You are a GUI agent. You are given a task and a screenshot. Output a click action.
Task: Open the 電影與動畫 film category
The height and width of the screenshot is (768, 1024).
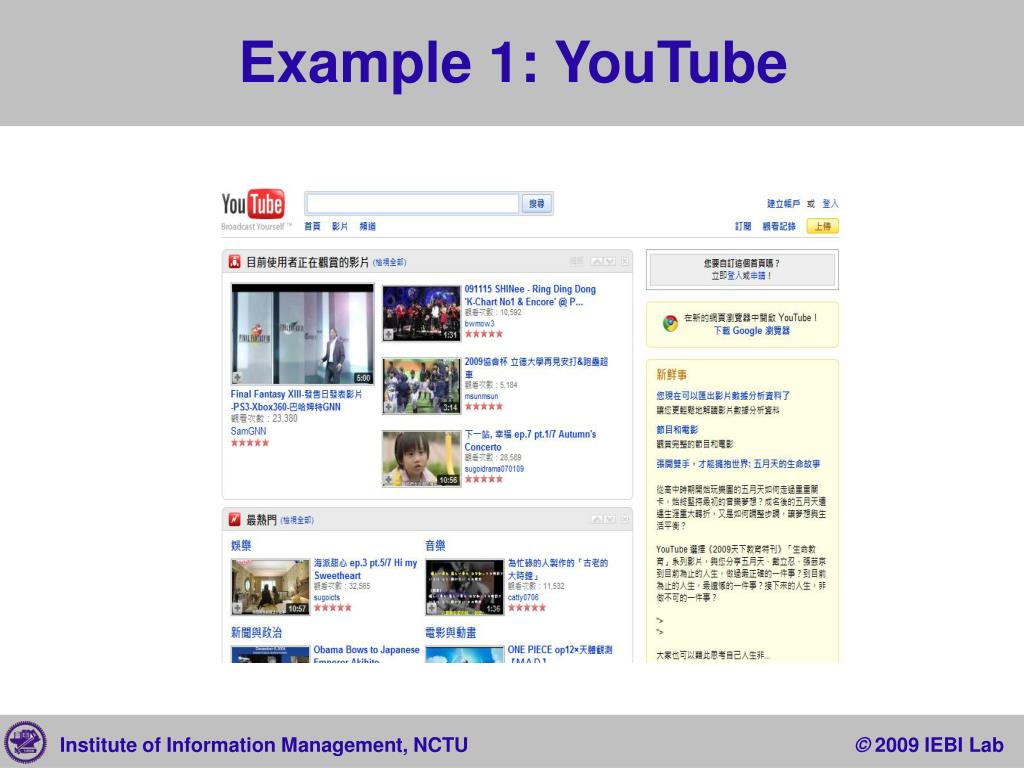[451, 632]
